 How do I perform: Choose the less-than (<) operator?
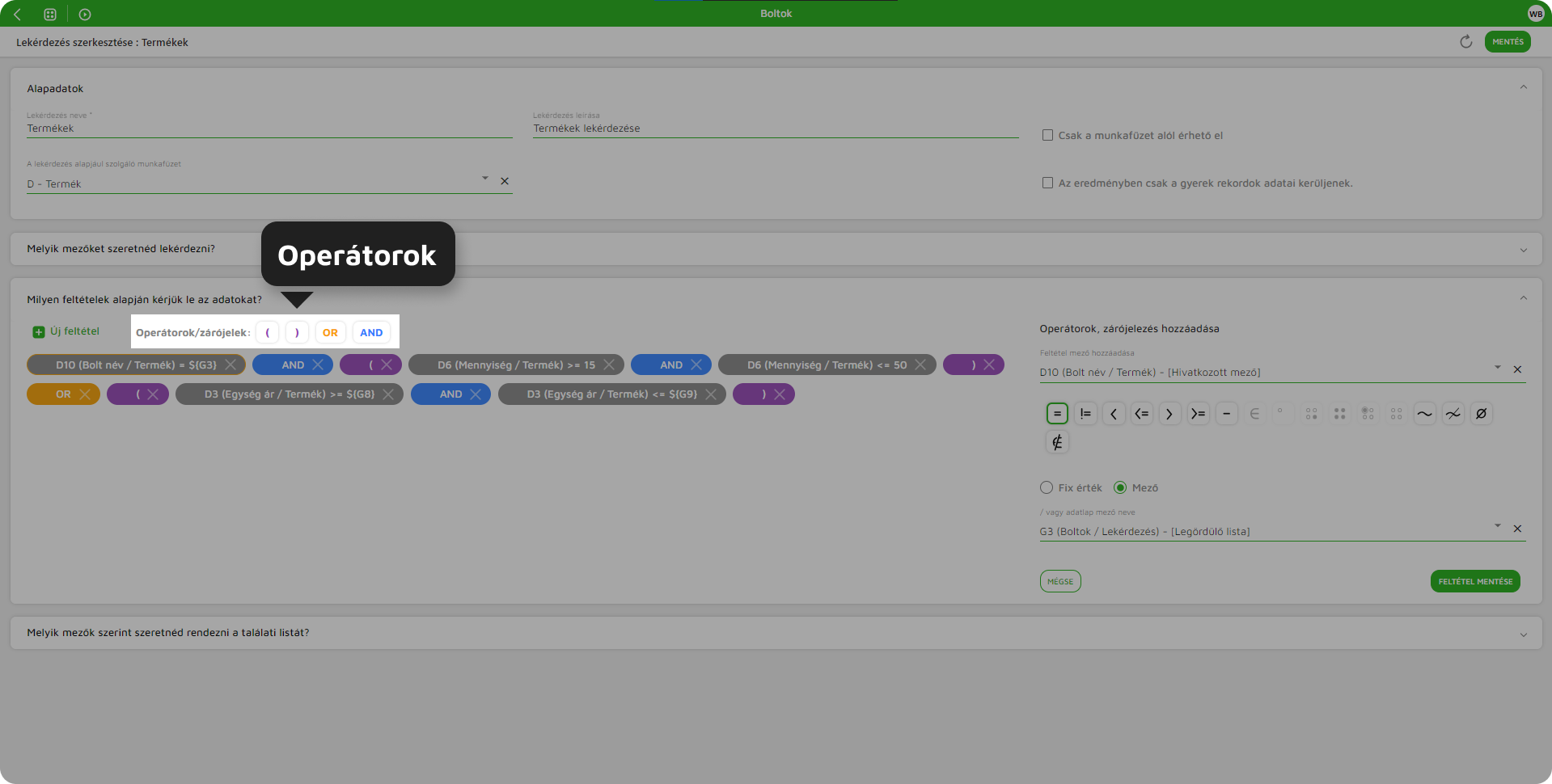point(1114,414)
